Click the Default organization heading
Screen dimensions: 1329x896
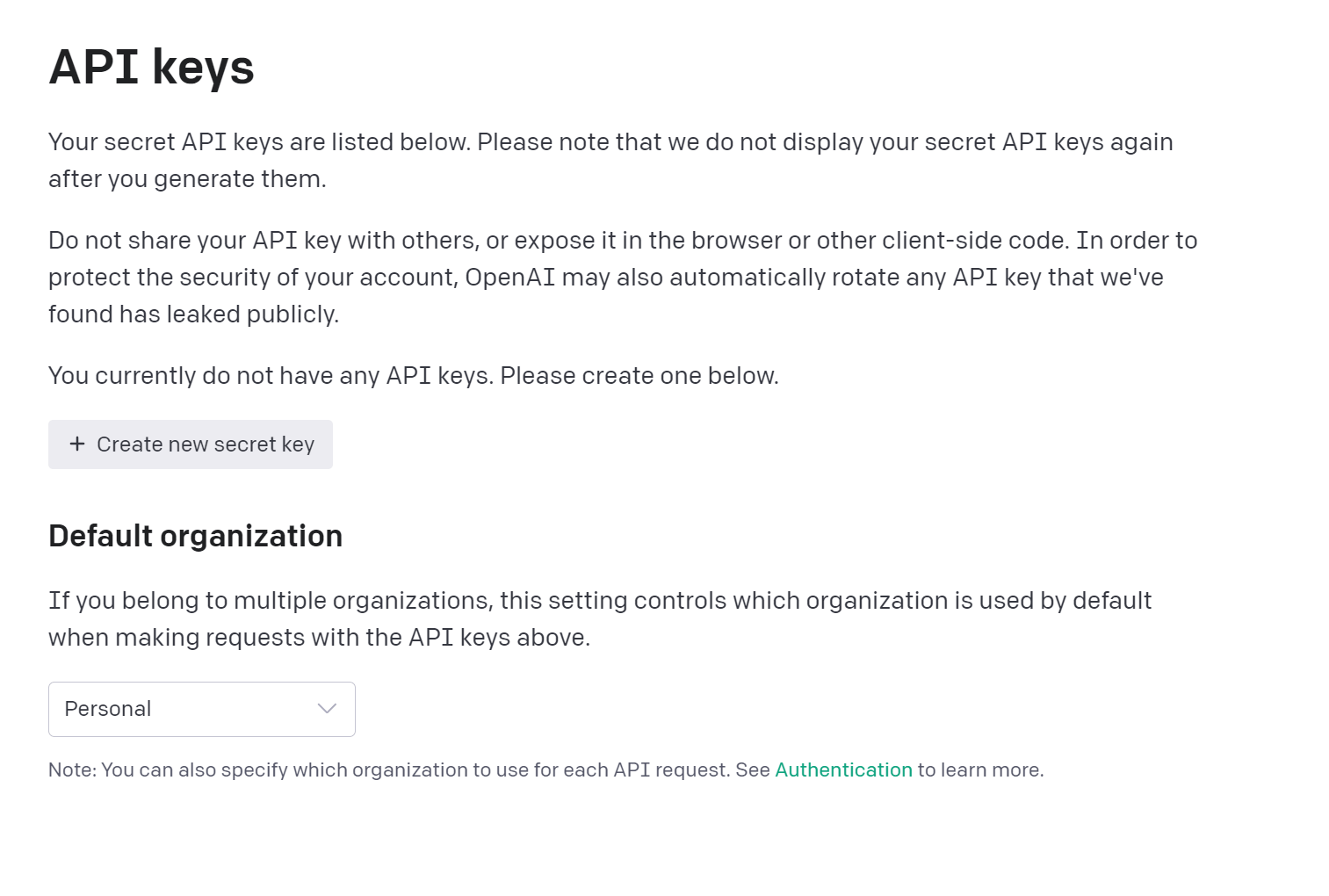point(195,536)
